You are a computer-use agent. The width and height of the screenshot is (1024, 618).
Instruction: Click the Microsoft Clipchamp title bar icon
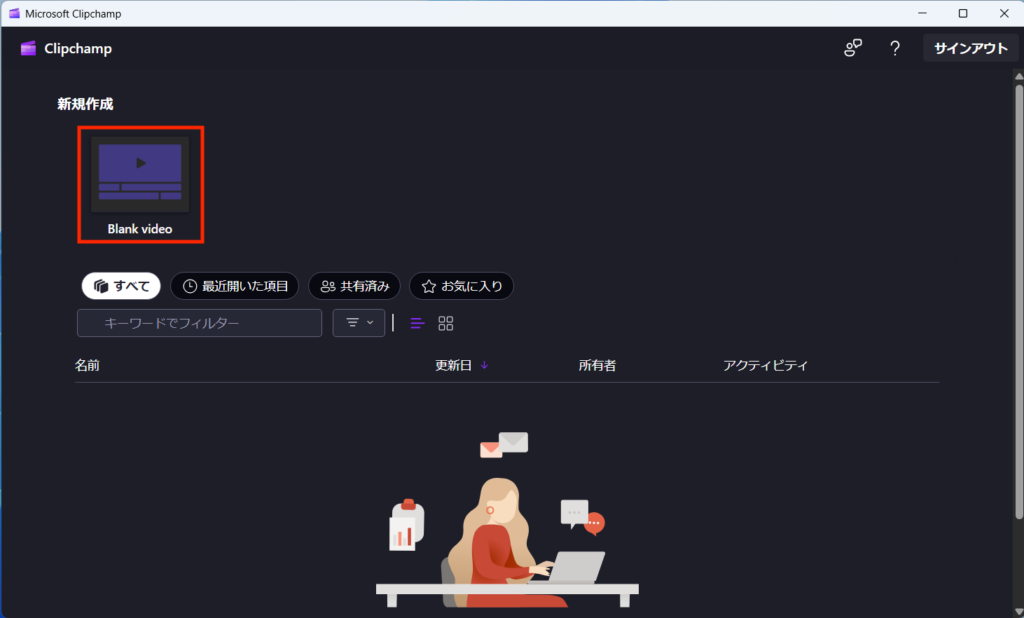pyautogui.click(x=15, y=13)
